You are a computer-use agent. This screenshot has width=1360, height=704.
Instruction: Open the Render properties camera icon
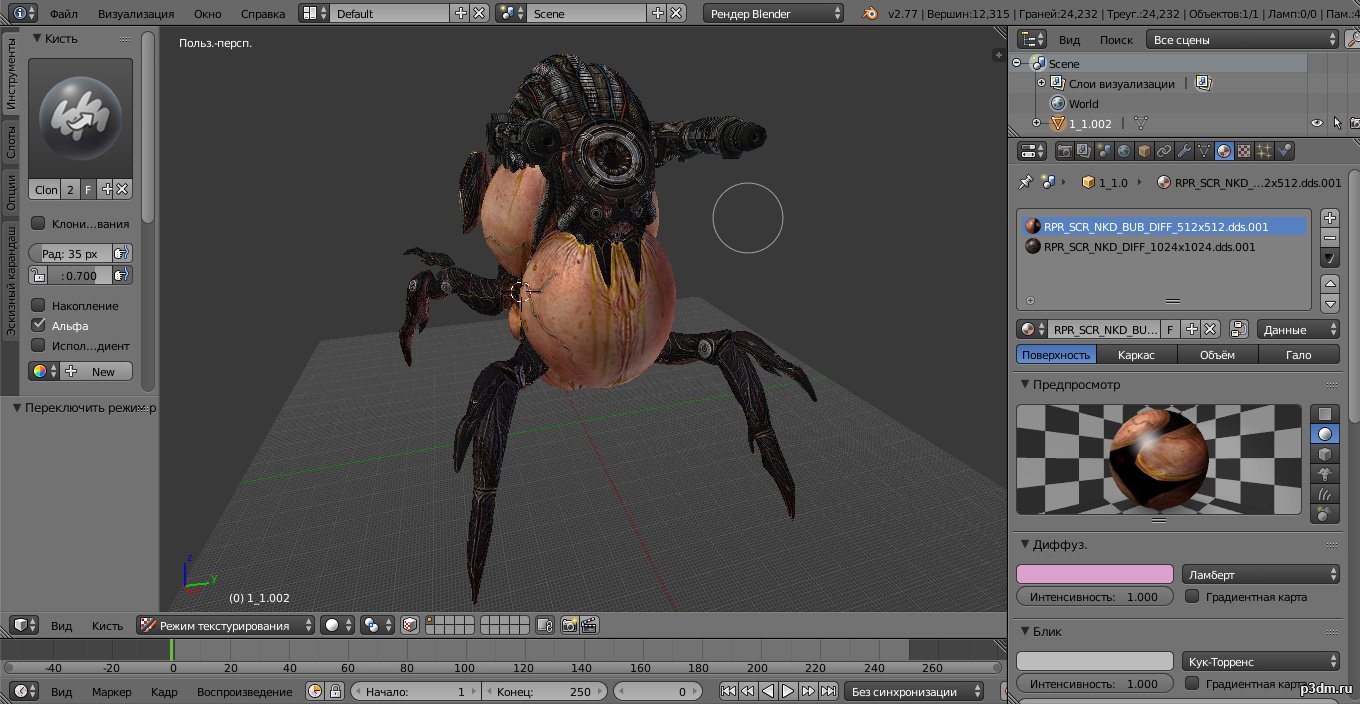(1065, 151)
